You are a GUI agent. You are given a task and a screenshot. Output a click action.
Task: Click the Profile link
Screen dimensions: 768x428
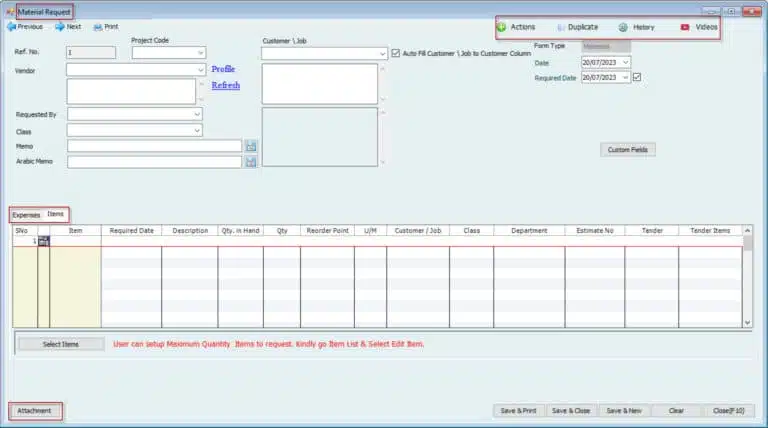pos(225,69)
